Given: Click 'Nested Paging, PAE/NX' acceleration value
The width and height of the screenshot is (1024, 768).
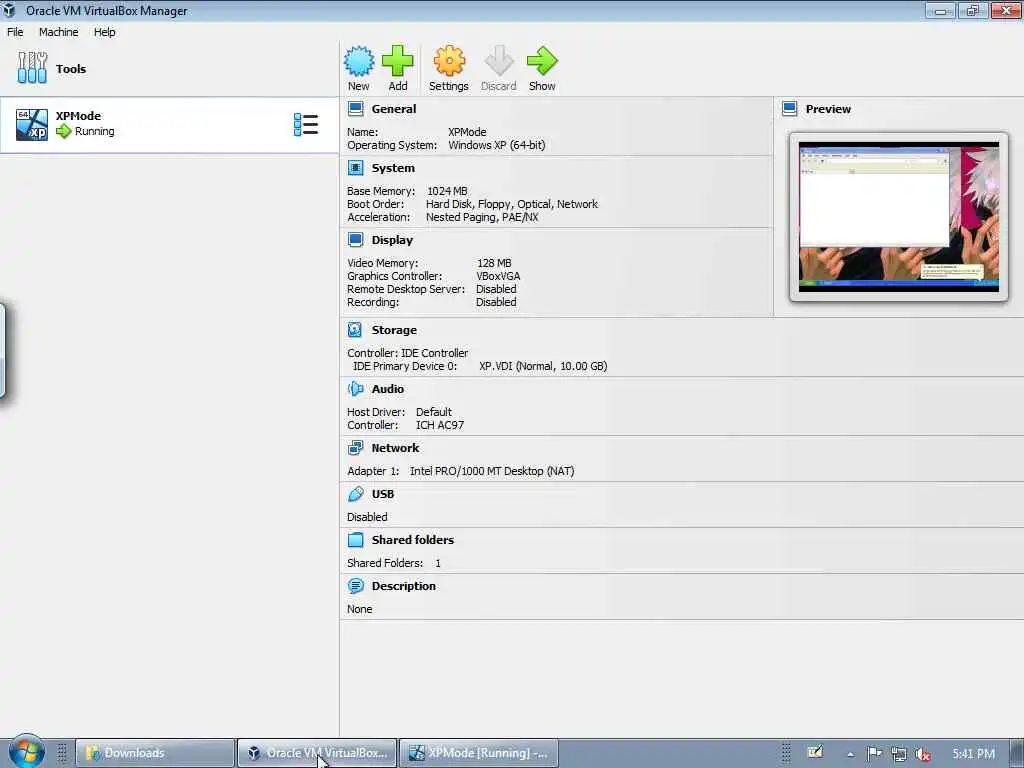Looking at the screenshot, I should coord(482,217).
